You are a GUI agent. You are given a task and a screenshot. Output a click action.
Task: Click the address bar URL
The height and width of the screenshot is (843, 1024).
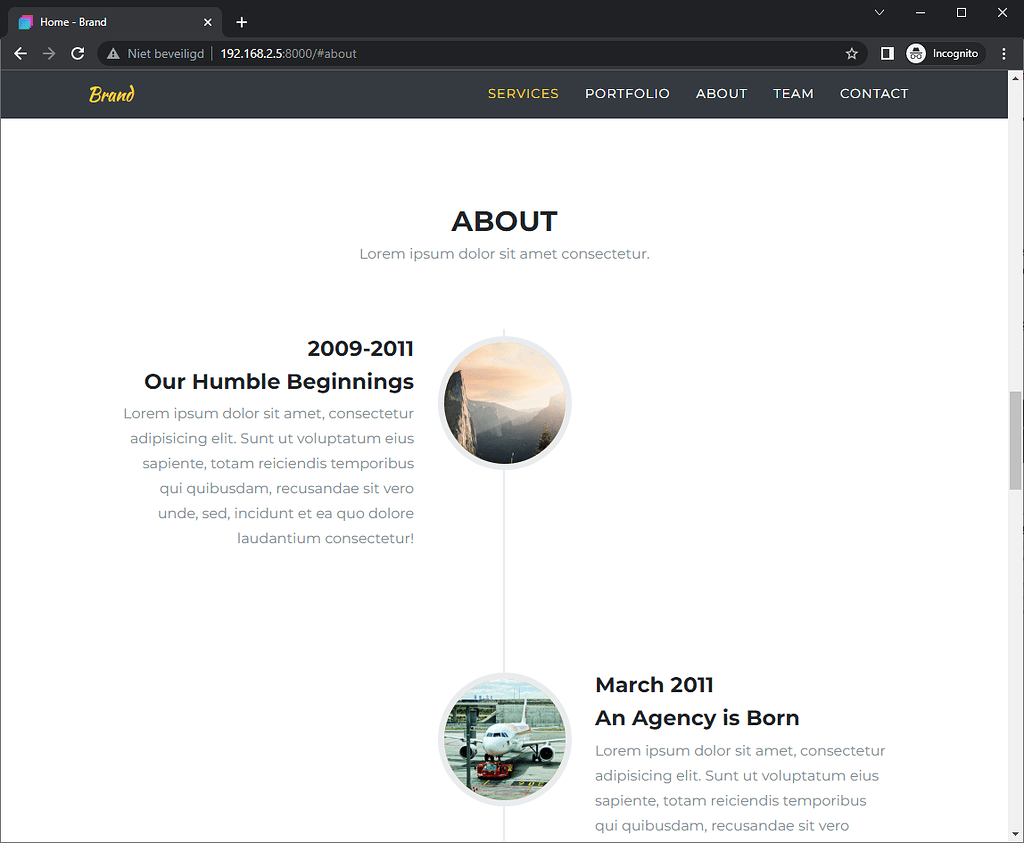pyautogui.click(x=288, y=53)
